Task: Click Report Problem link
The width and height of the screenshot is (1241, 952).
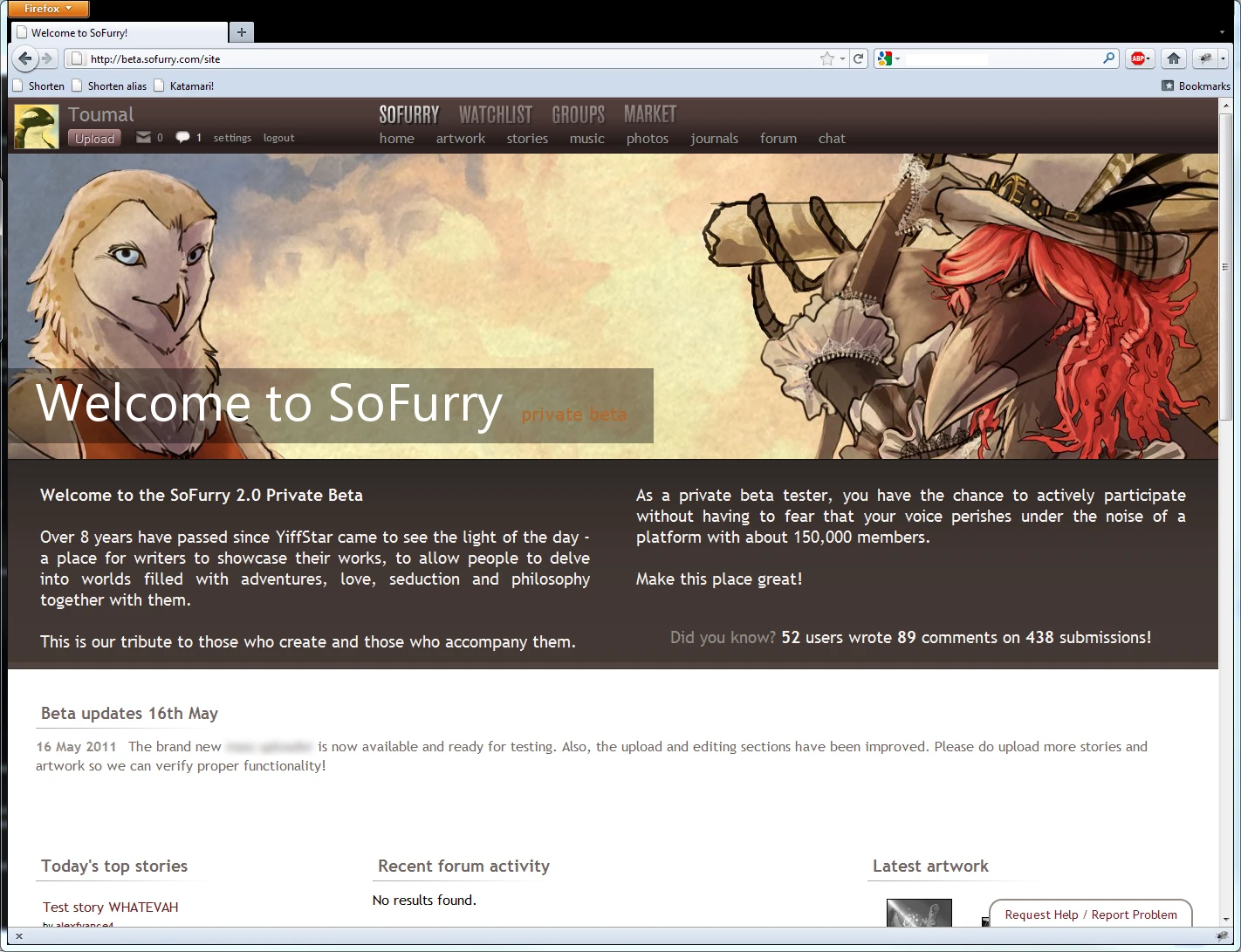Action: 1134,914
